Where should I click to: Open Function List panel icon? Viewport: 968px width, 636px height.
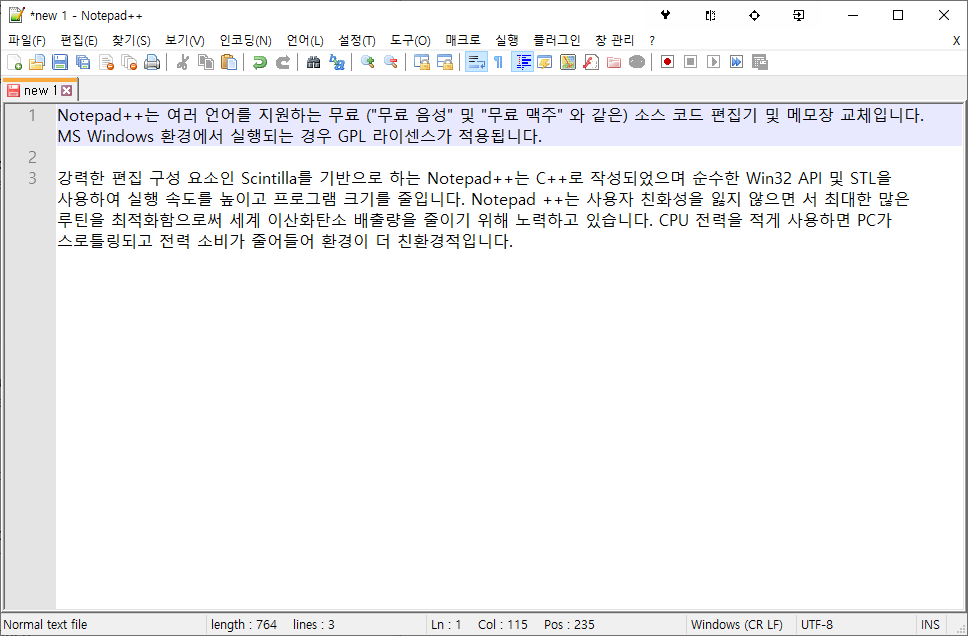pyautogui.click(x=591, y=62)
